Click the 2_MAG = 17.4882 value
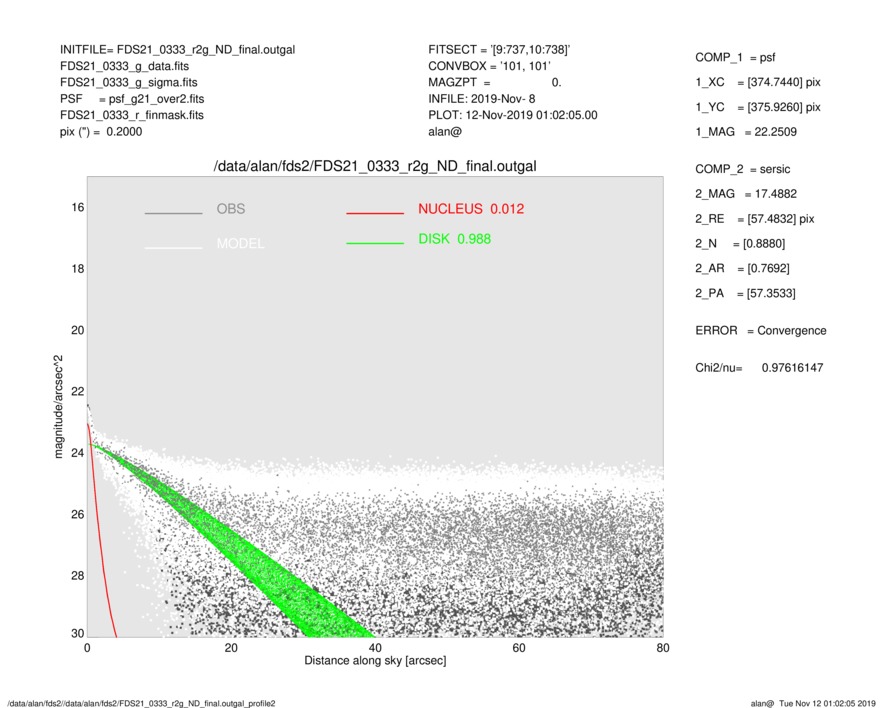The width and height of the screenshot is (885, 708). pos(746,194)
